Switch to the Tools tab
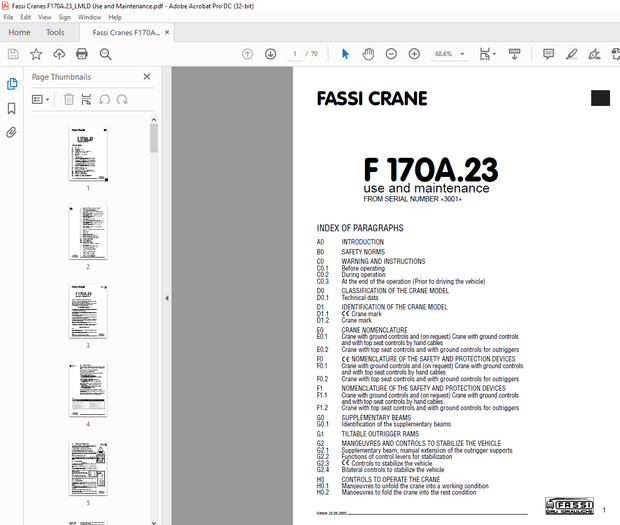Screen dimensions: 620x525 55,32
